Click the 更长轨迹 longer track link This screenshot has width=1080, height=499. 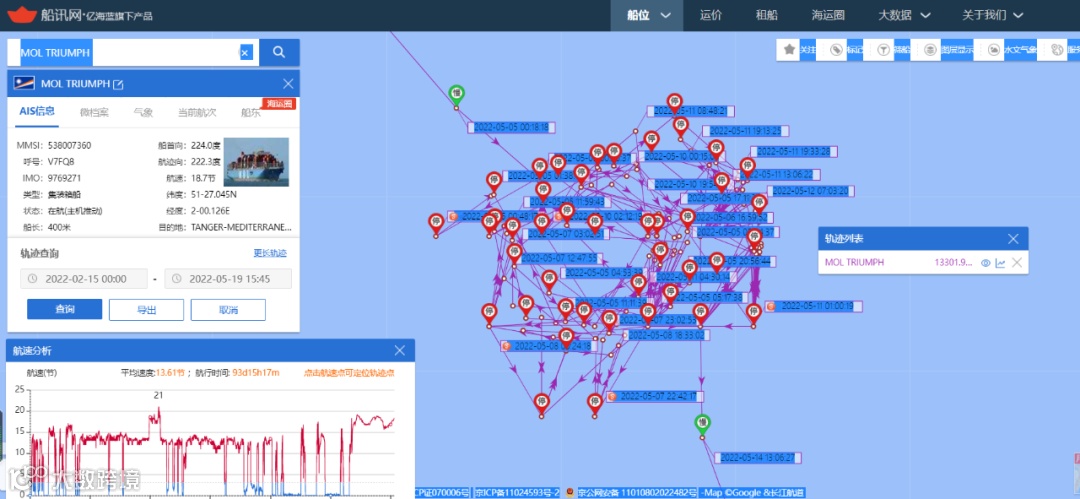click(x=270, y=253)
